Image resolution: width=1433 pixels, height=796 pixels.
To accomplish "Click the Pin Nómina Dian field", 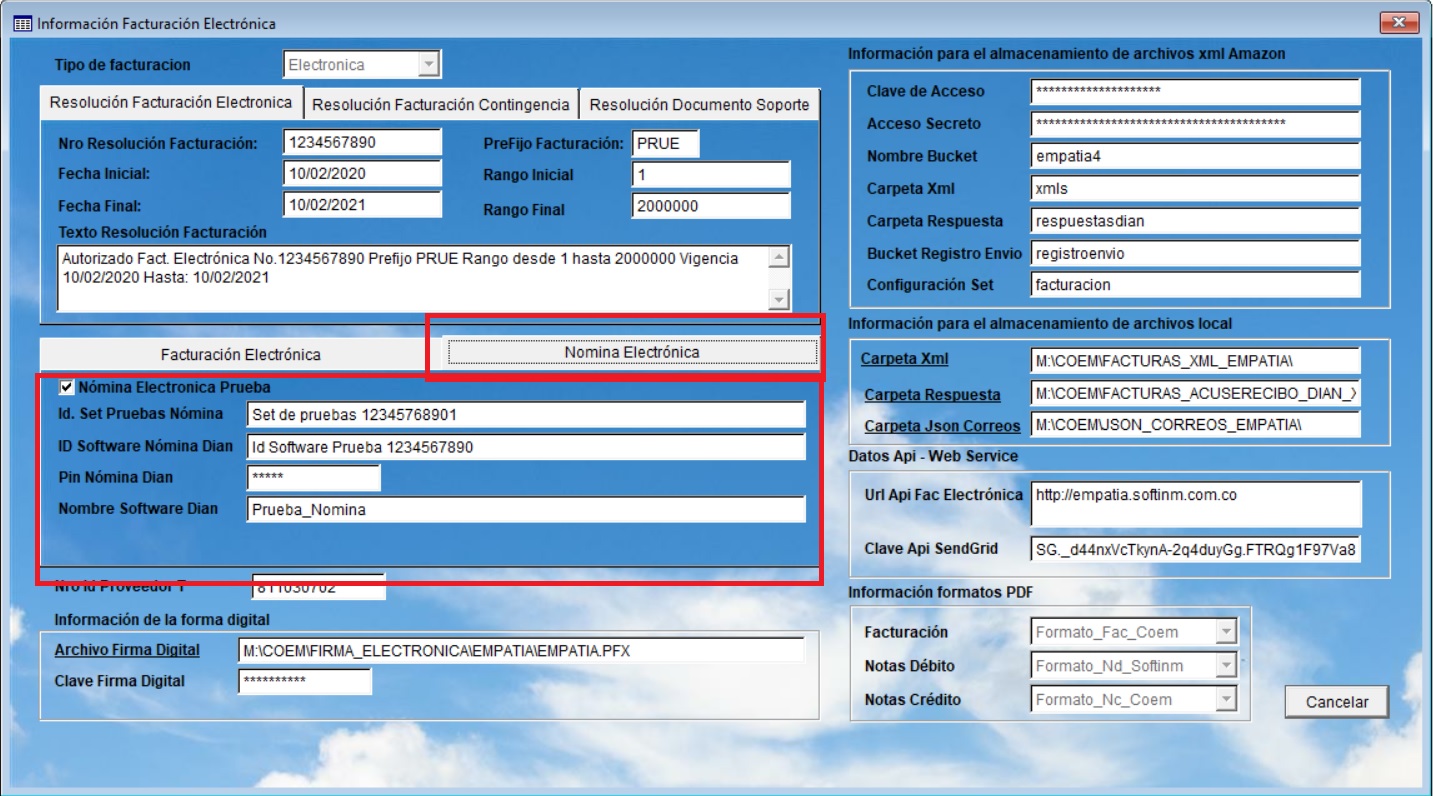I will click(314, 478).
